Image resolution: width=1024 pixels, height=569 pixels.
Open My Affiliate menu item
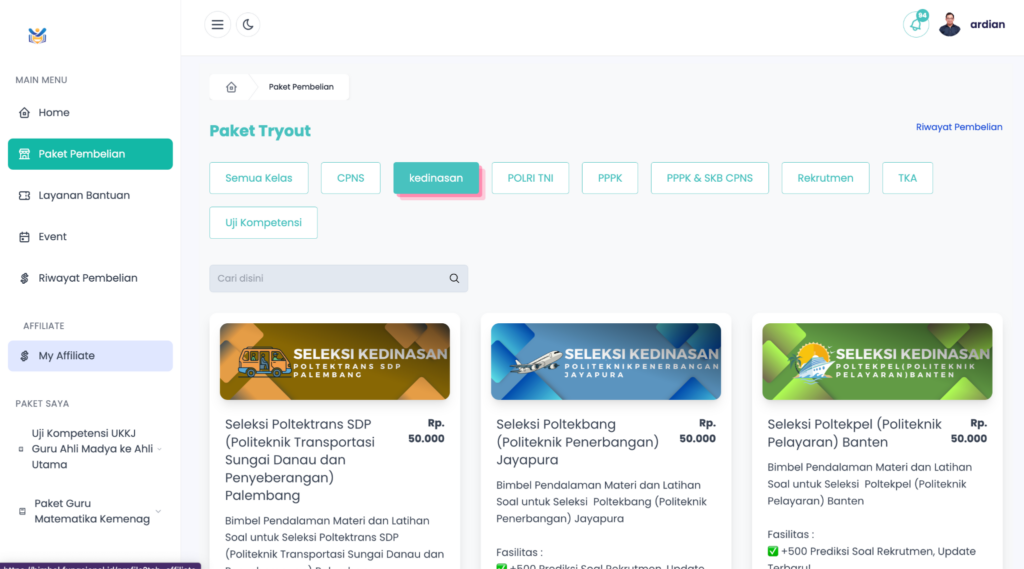90,356
